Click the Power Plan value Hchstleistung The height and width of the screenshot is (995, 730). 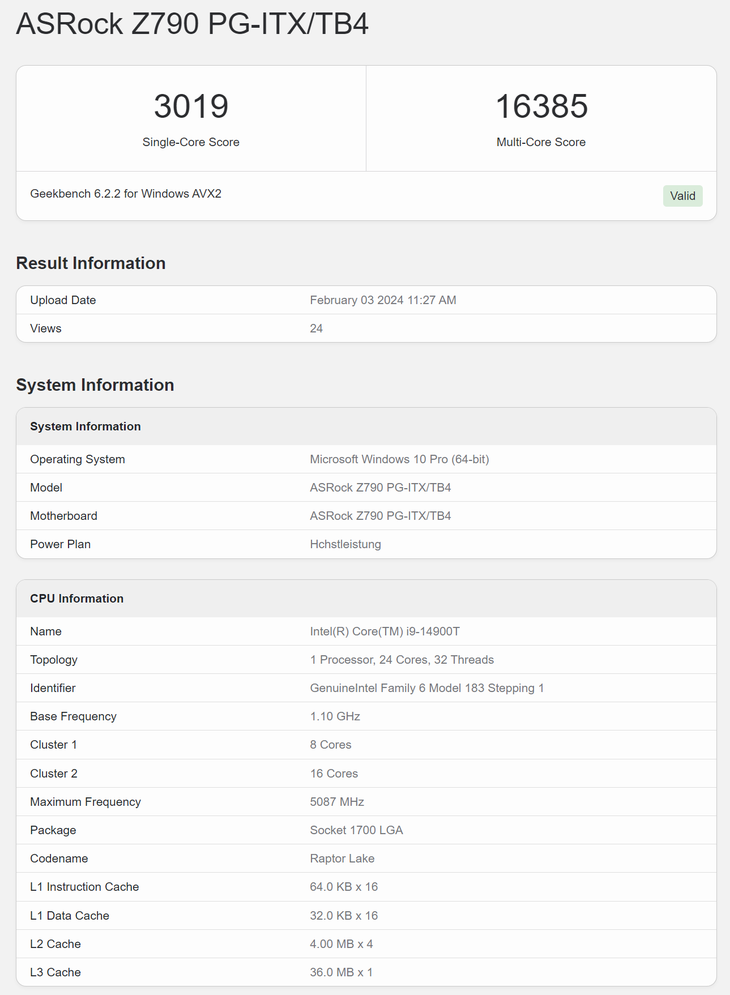345,544
